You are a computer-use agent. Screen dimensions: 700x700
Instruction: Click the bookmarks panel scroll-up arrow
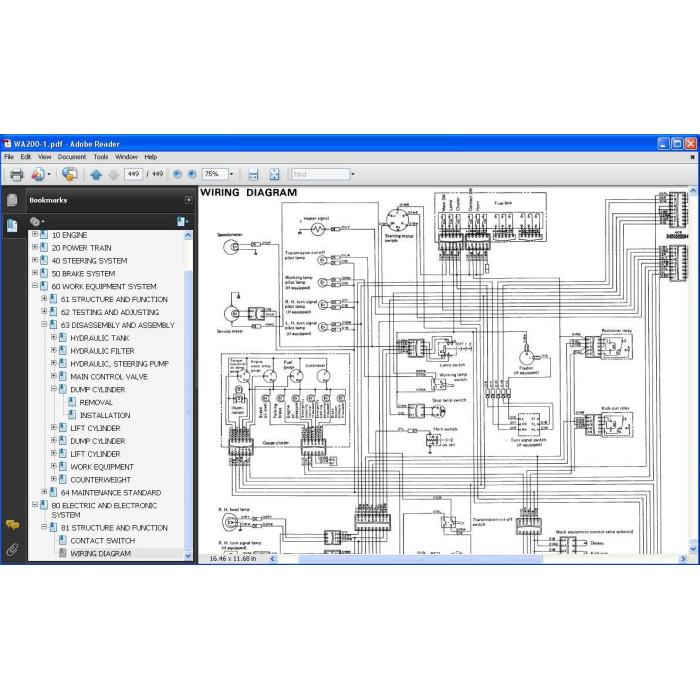188,235
